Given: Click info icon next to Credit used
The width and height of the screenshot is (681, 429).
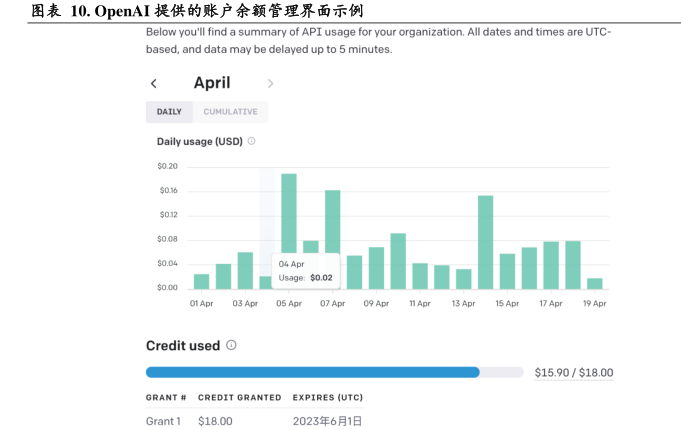Looking at the screenshot, I should (x=231, y=345).
